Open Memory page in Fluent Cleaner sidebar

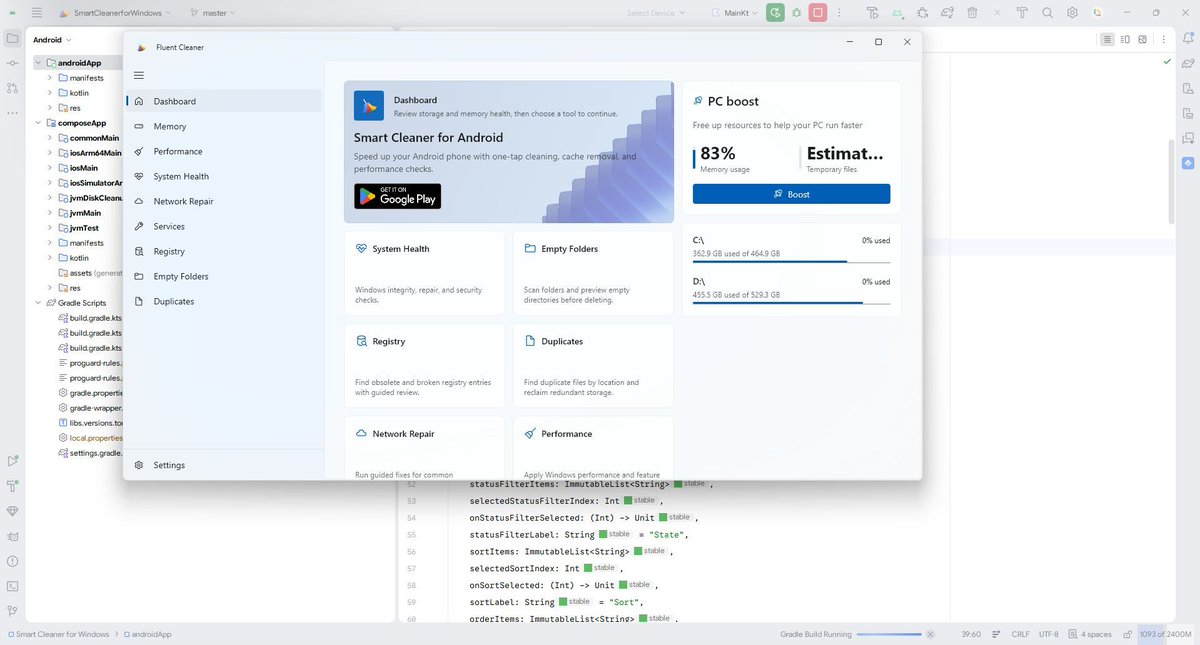tap(222, 126)
